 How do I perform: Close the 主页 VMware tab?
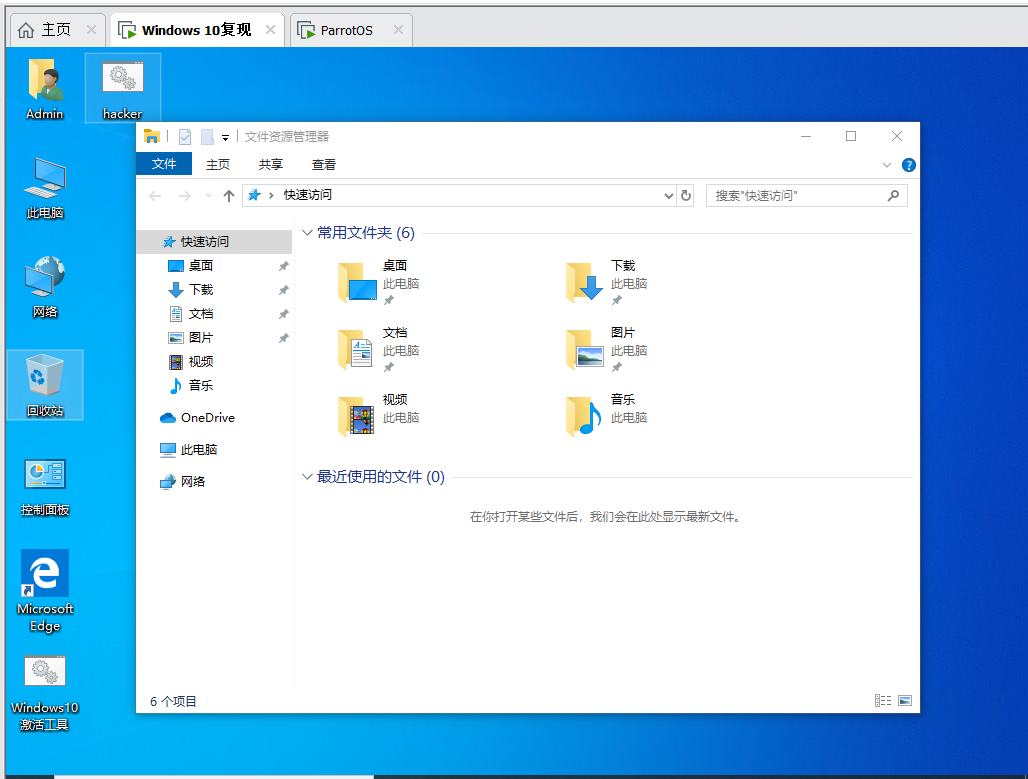pos(91,30)
